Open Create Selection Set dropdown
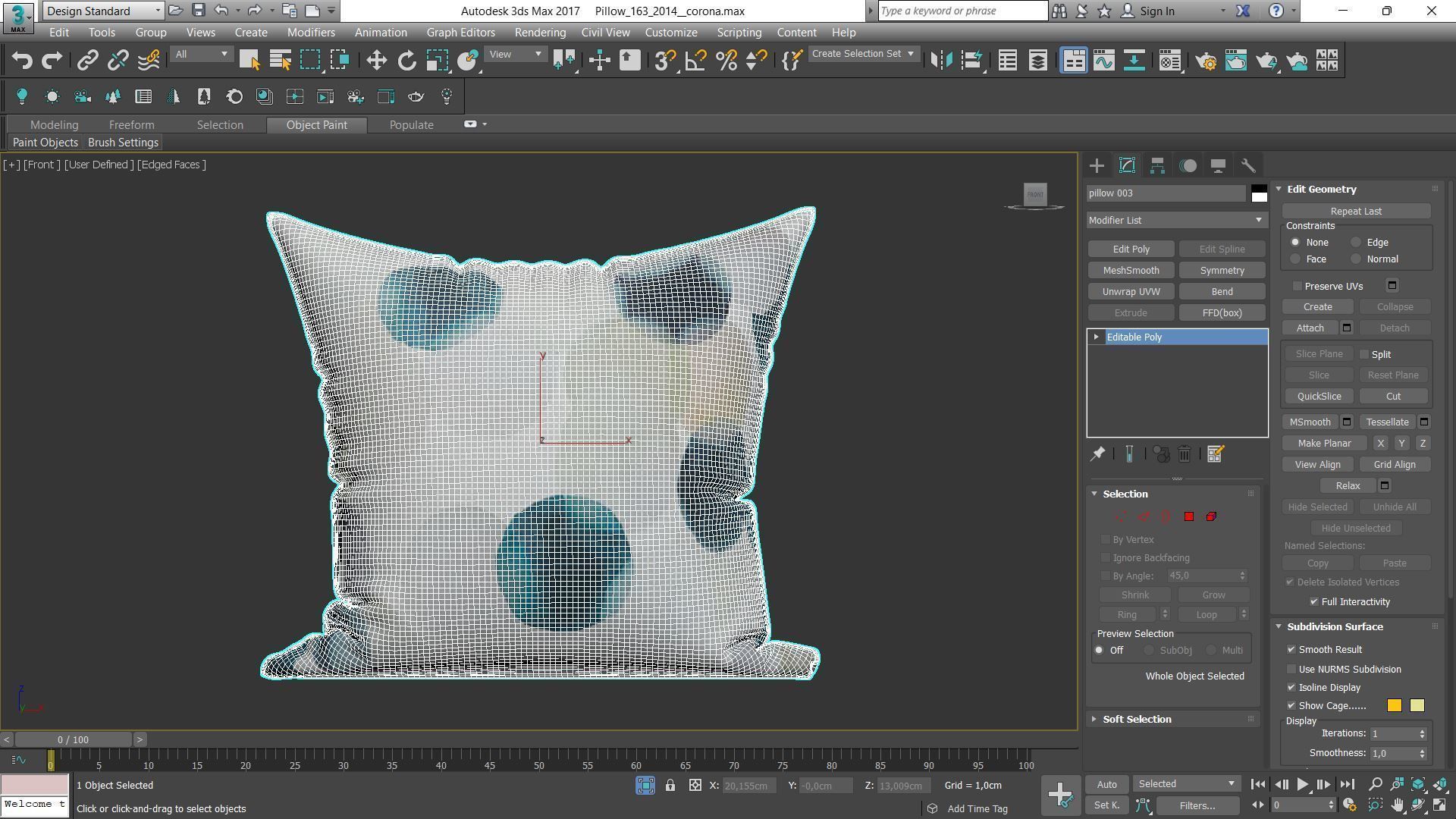 pyautogui.click(x=864, y=54)
